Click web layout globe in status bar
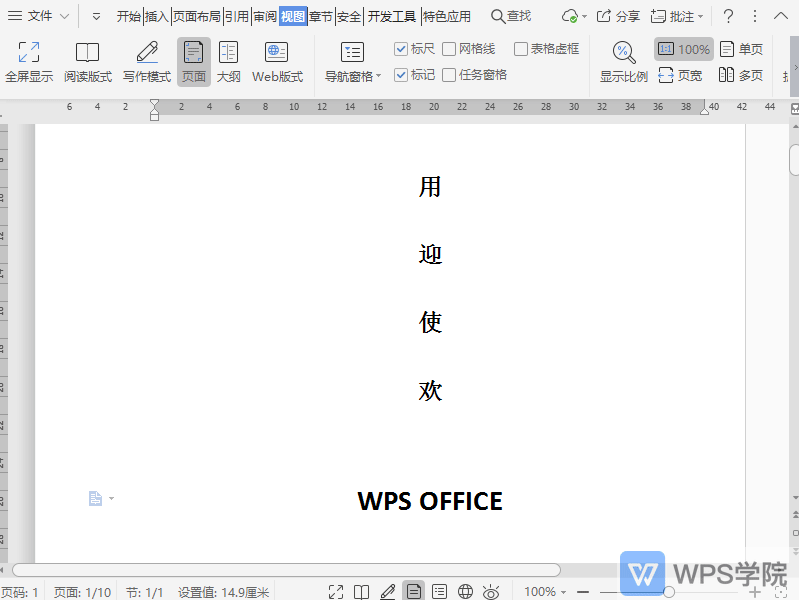 coord(465,592)
